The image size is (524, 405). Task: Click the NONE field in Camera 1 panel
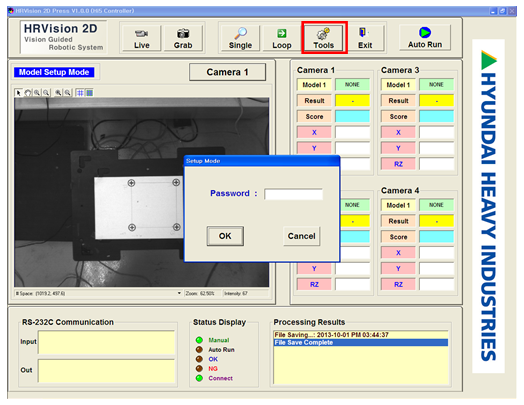[352, 85]
